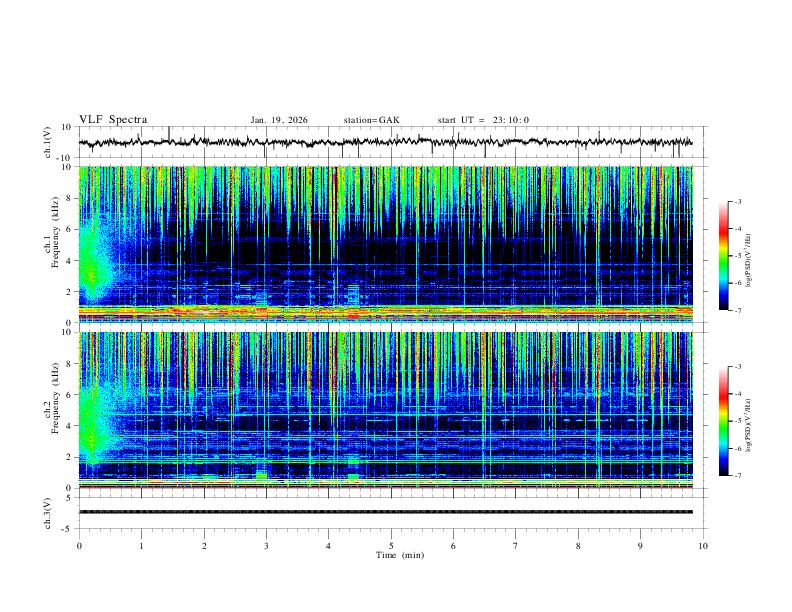The image size is (792, 612).
Task: Click the ch.1 frequency spectrogram panel
Action: 385,244
